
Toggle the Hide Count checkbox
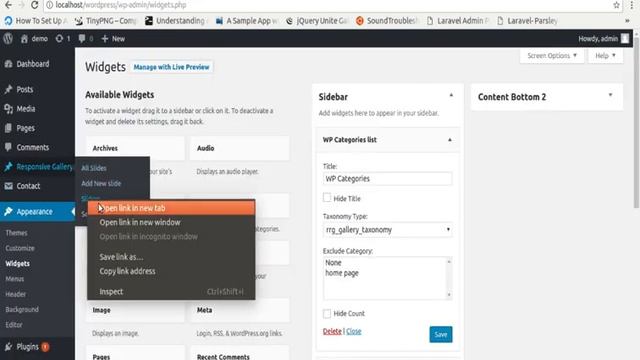[327, 313]
